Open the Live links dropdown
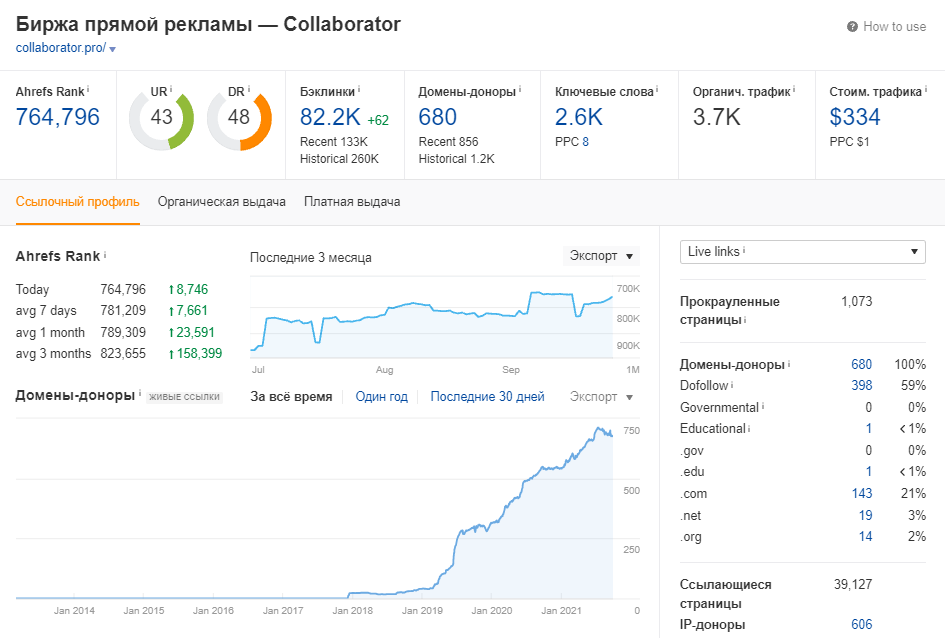This screenshot has width=945, height=638. 800,252
